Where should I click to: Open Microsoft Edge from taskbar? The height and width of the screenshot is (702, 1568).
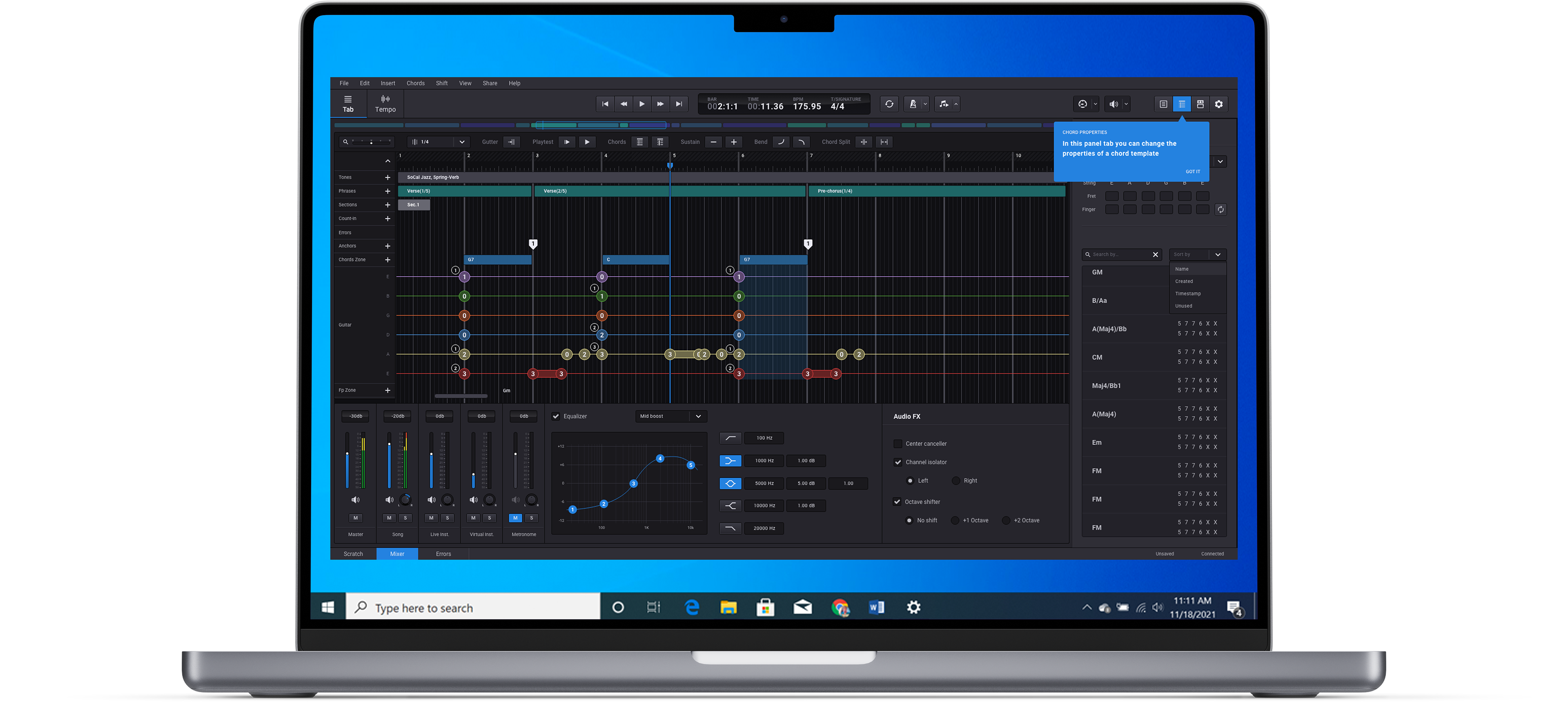pyautogui.click(x=692, y=608)
